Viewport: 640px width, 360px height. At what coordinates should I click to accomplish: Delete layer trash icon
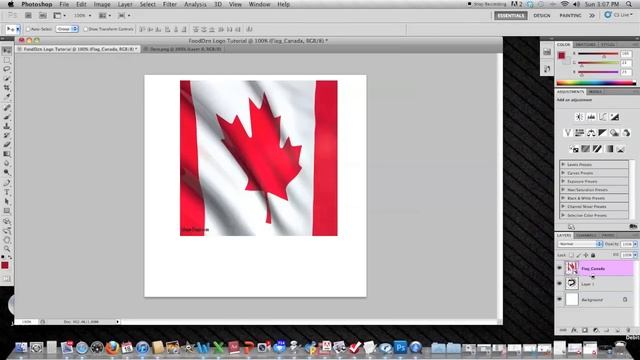coord(628,330)
